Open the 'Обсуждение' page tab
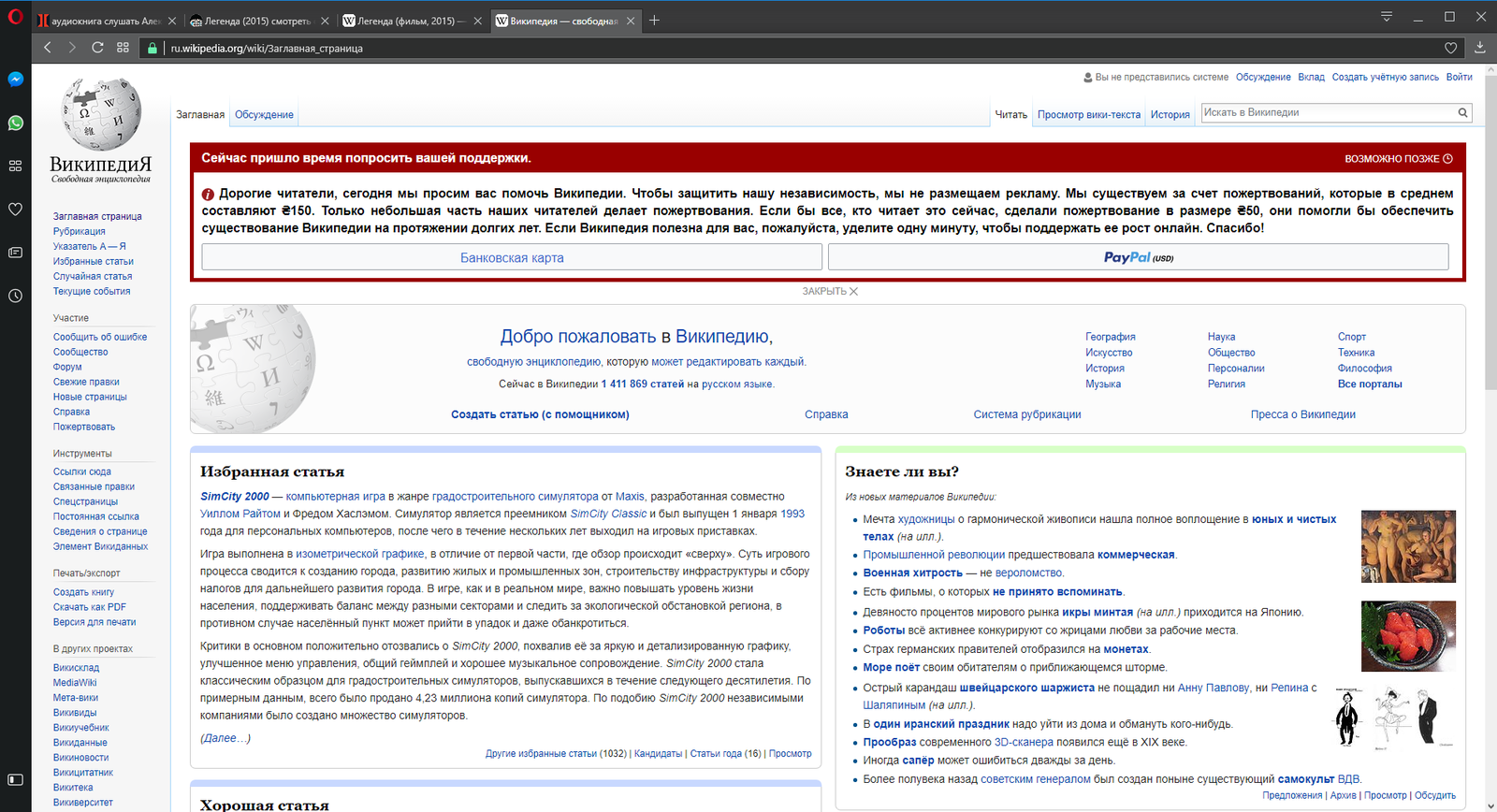The width and height of the screenshot is (1497, 812). pyautogui.click(x=264, y=114)
